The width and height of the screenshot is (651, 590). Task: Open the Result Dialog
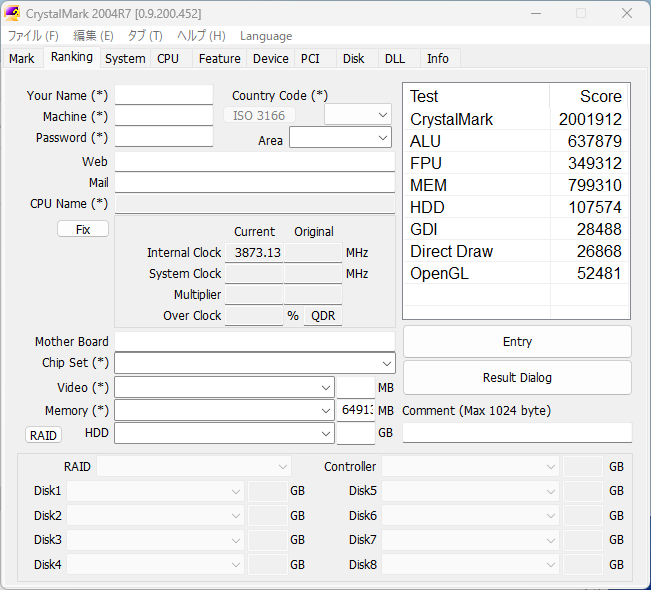pyautogui.click(x=517, y=377)
